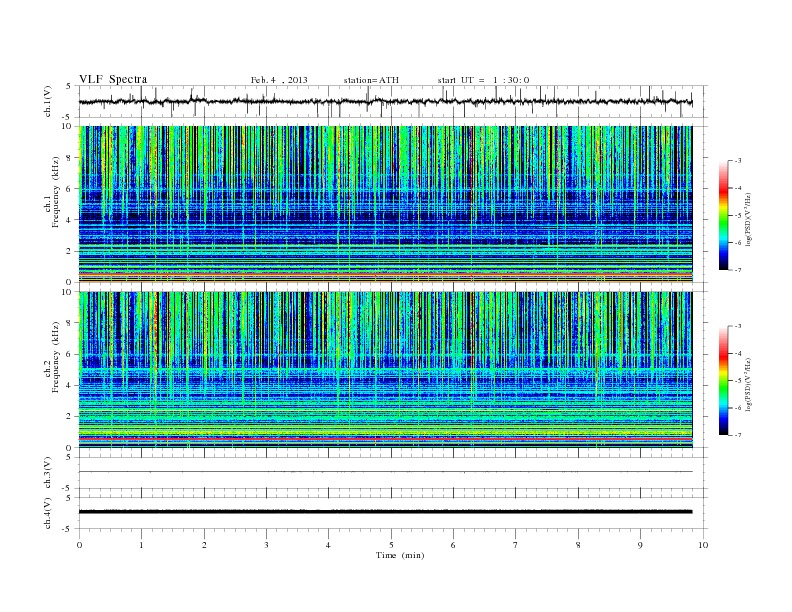Screen dimensions: 792x612
Task: Click time-axis tick label '3'
Action: pos(266,545)
